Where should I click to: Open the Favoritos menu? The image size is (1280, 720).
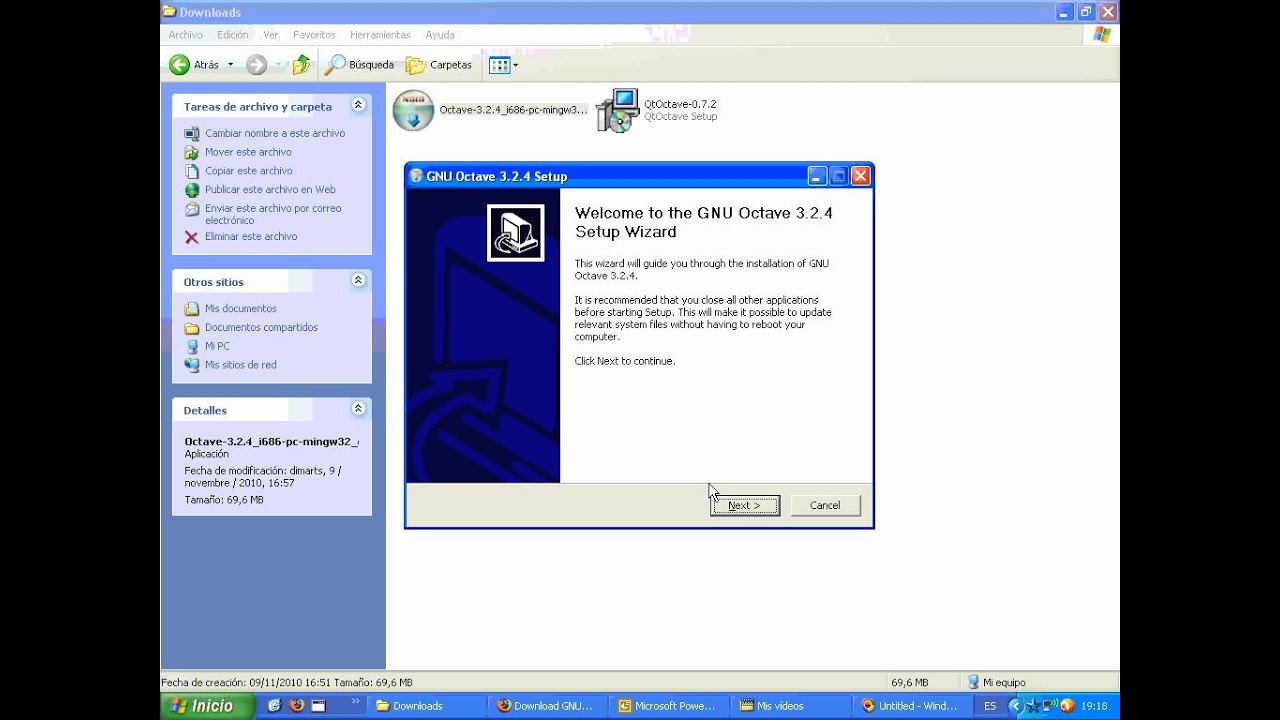click(x=314, y=34)
